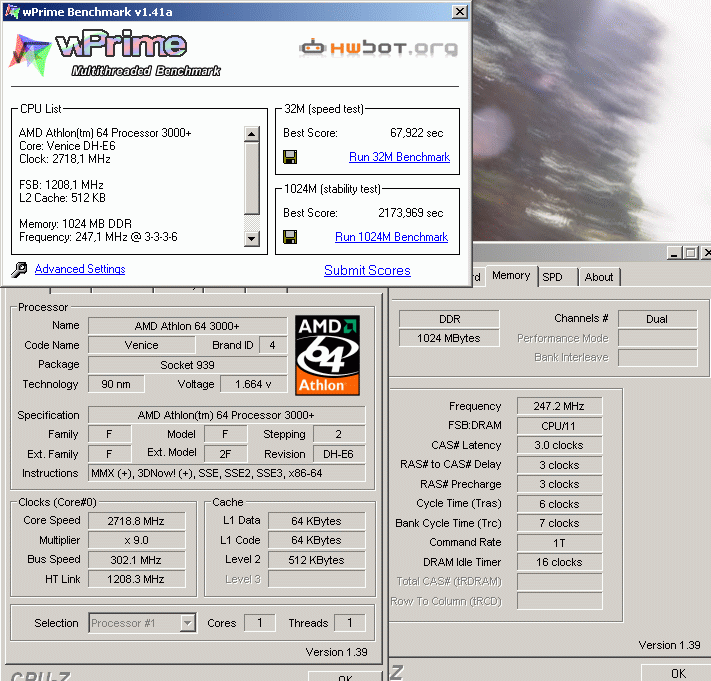Click the Multiplier value x 9.0

coord(136,540)
